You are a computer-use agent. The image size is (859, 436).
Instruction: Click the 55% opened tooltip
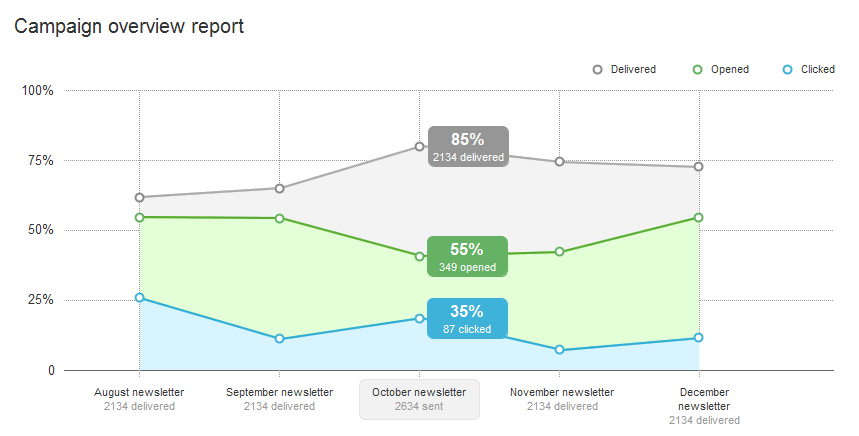[x=468, y=256]
